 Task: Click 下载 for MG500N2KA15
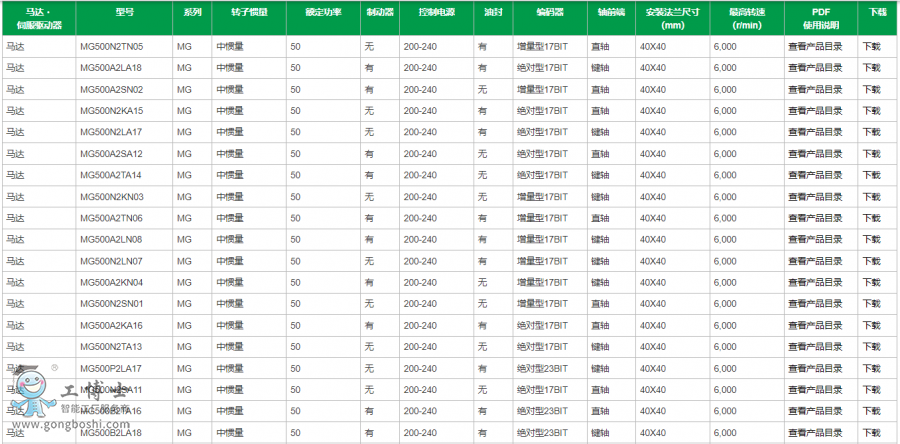871,111
